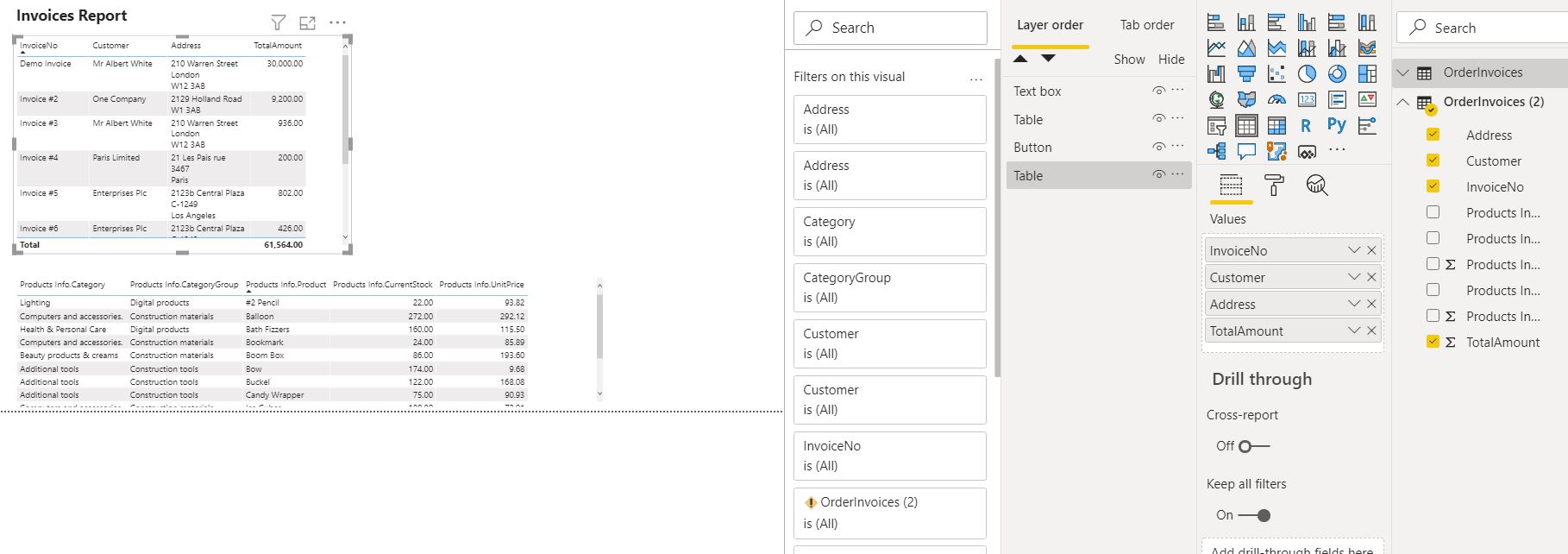1568x554 pixels.
Task: Click Show to show all layers
Action: [x=1129, y=60]
